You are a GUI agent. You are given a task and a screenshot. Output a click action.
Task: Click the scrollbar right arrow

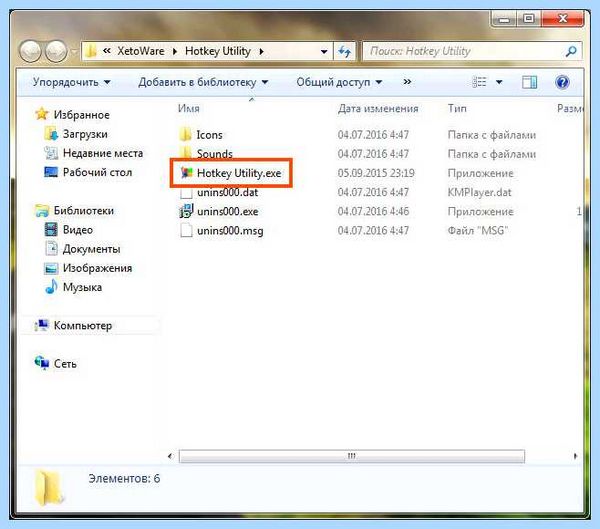click(576, 456)
